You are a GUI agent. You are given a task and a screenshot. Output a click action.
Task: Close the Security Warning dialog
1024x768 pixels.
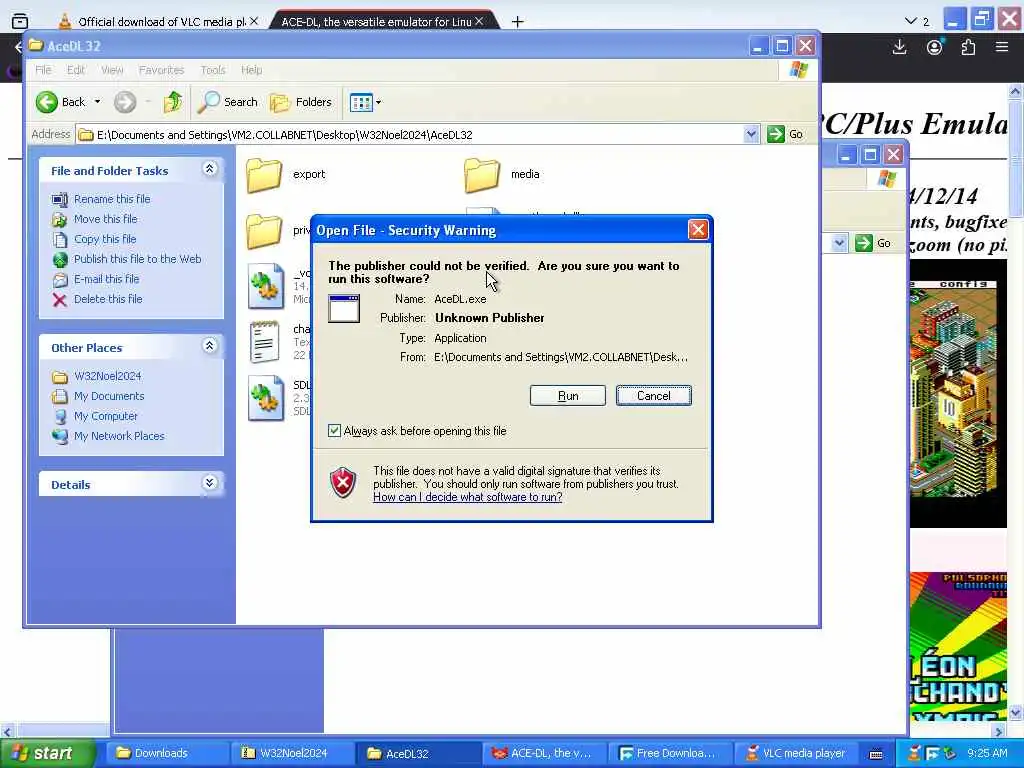pos(697,230)
